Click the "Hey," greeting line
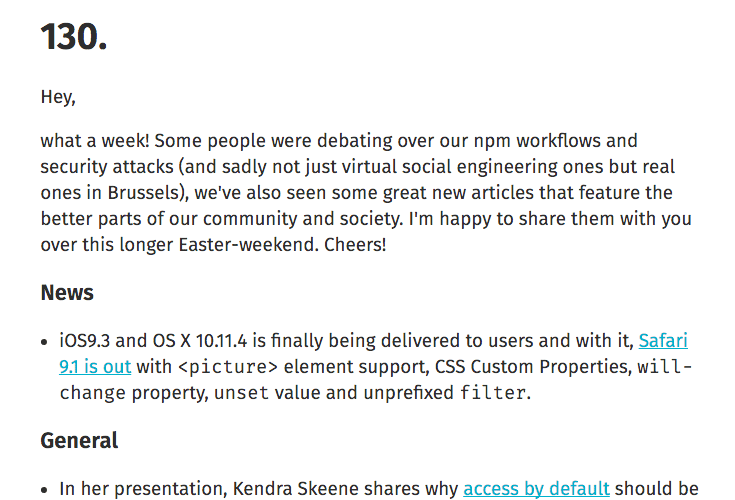Image resolution: width=735 pixels, height=500 pixels. (58, 97)
